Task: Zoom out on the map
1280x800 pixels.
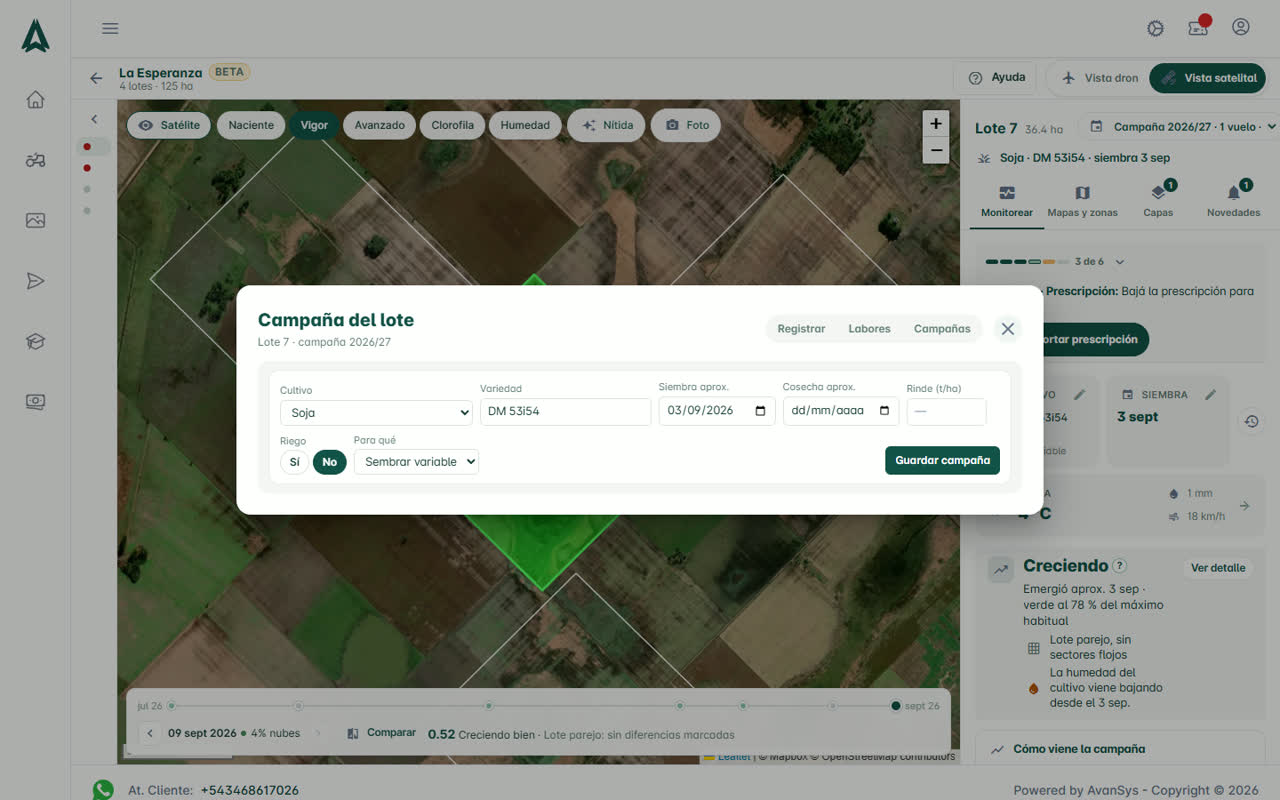Action: pos(935,151)
